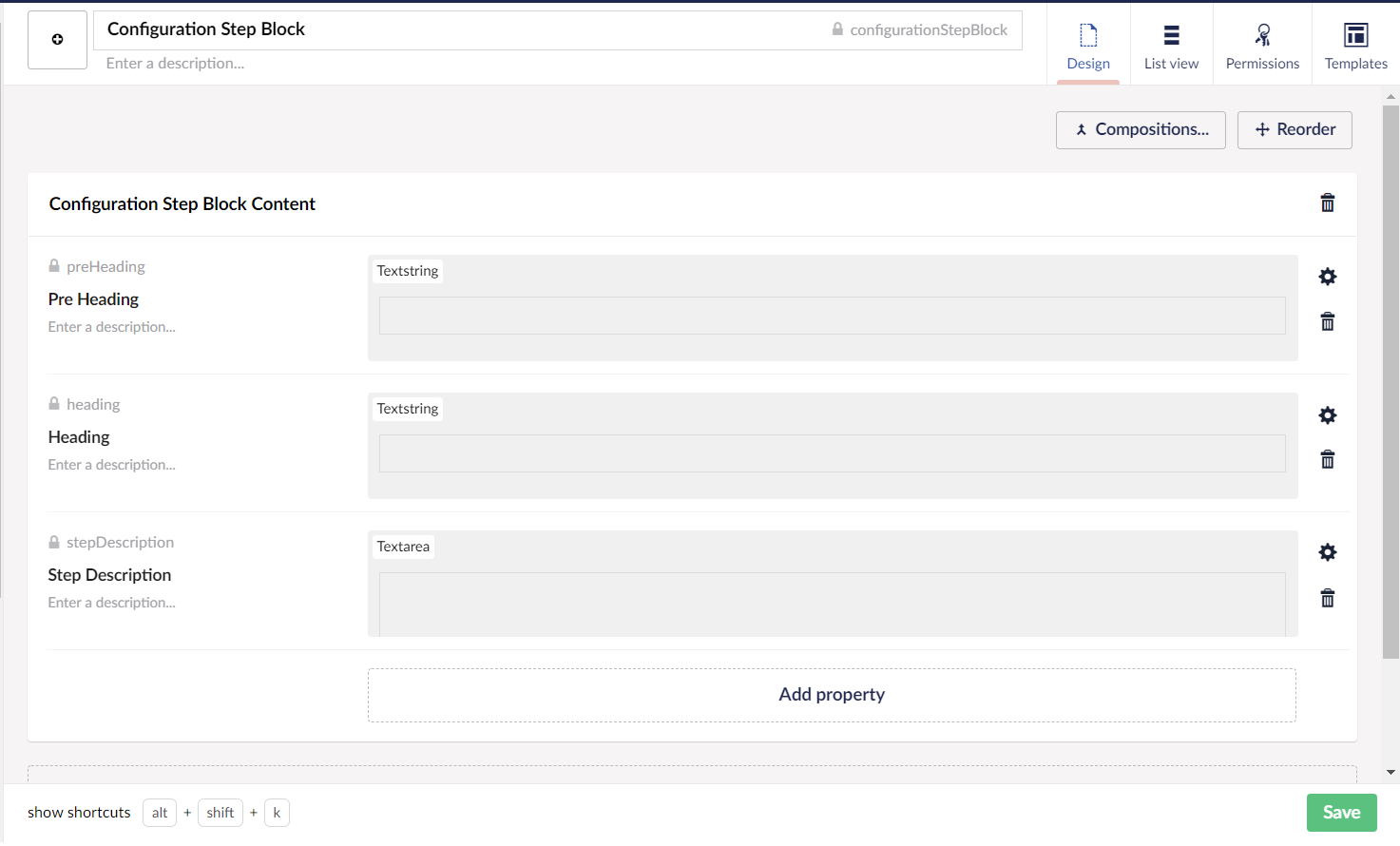
Task: Switch to the Permissions tab
Action: tap(1261, 45)
